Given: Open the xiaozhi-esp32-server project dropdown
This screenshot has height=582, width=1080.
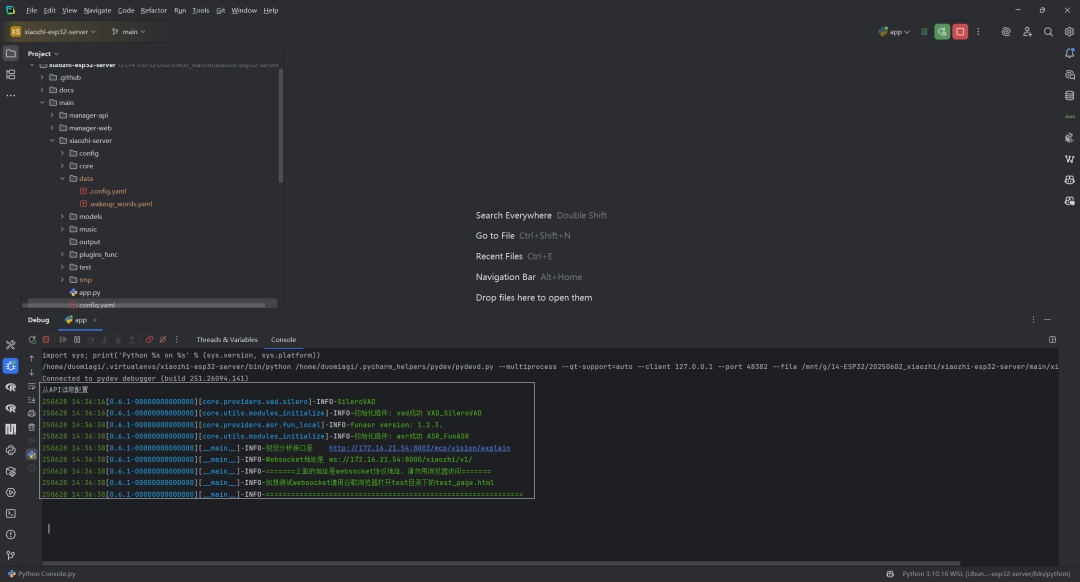Looking at the screenshot, I should 53,32.
